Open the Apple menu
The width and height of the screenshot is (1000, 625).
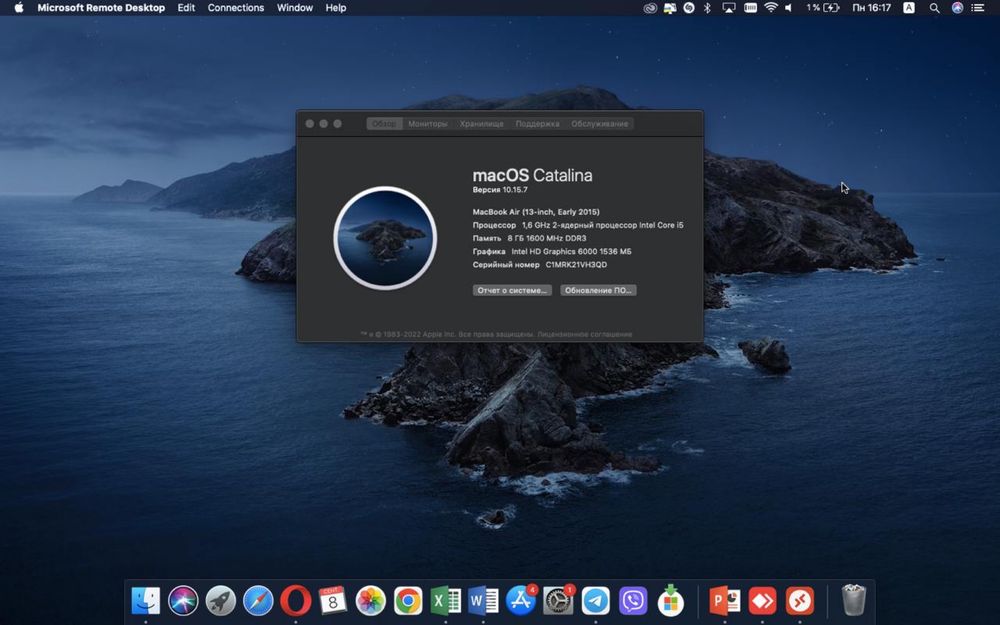[x=18, y=8]
